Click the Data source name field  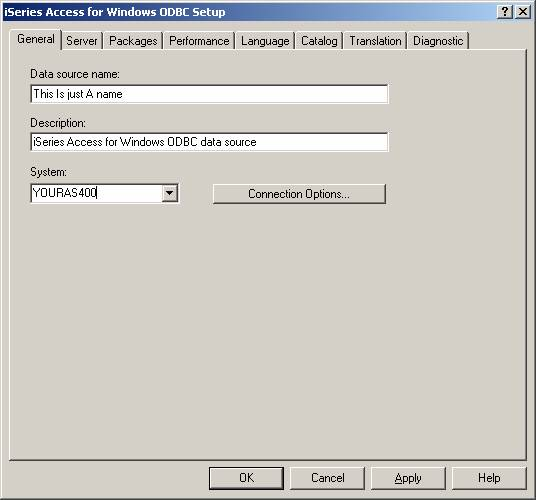coord(209,94)
